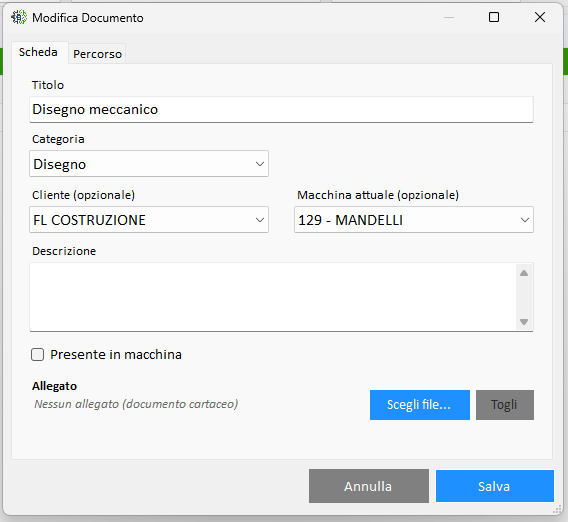Click the Descrizione scrollbar down arrow
Viewport: 568px width, 522px height.
524,322
